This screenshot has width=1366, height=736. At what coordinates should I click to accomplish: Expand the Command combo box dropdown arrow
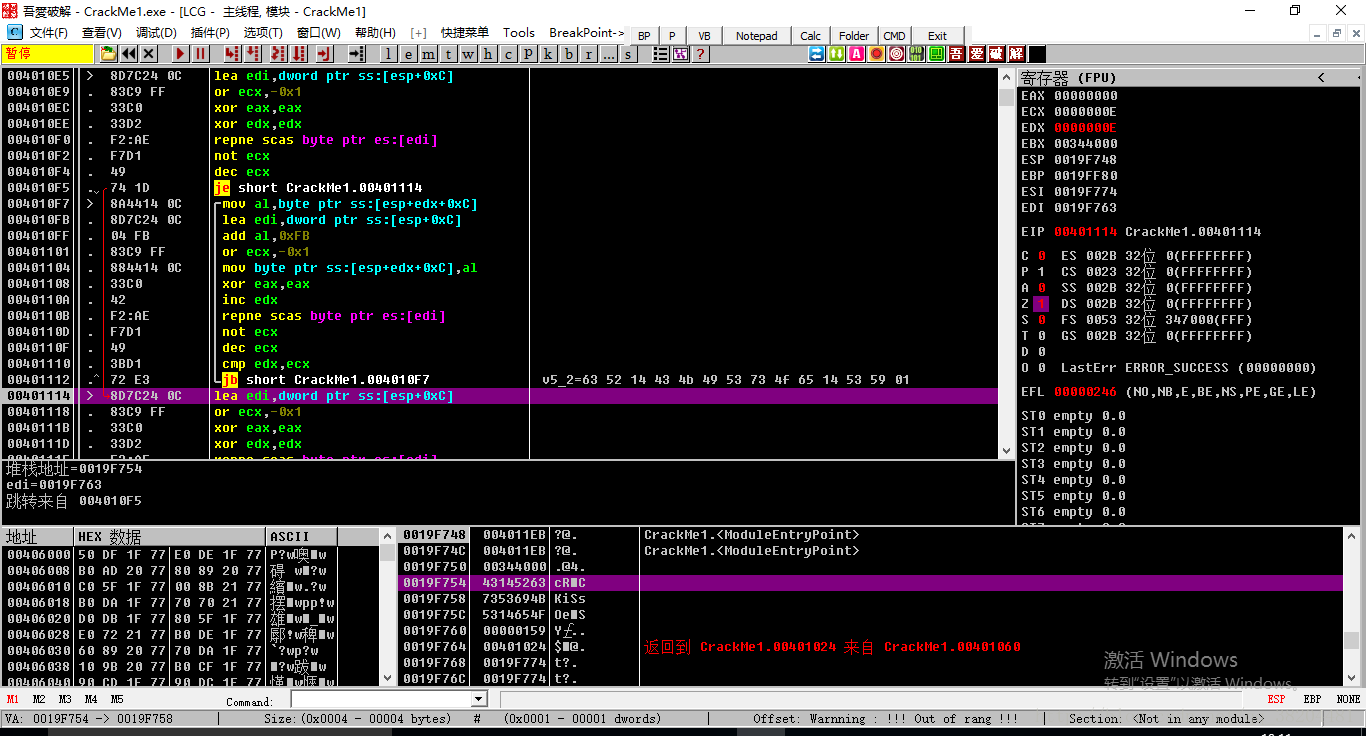479,699
